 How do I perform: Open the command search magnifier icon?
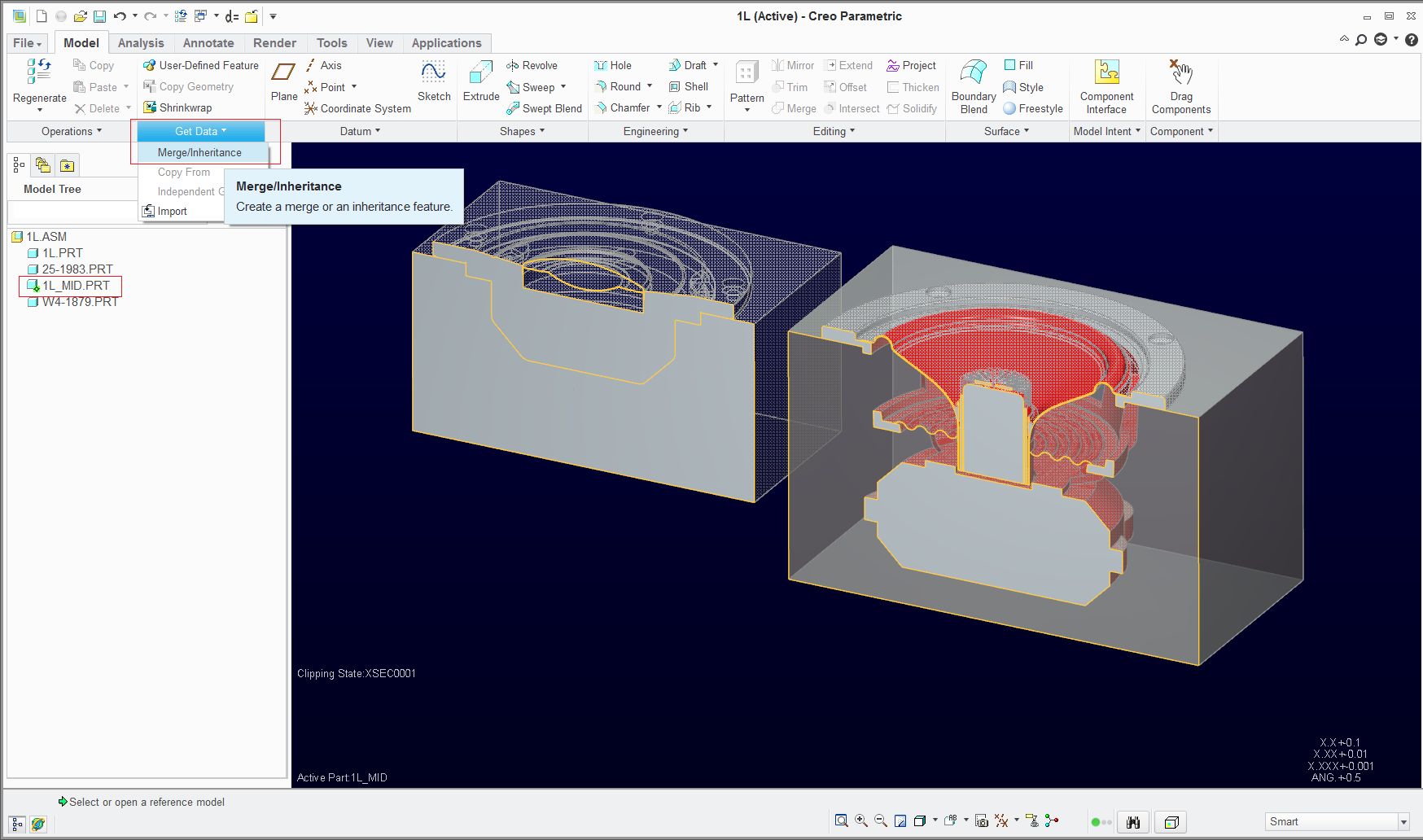pyautogui.click(x=1361, y=39)
